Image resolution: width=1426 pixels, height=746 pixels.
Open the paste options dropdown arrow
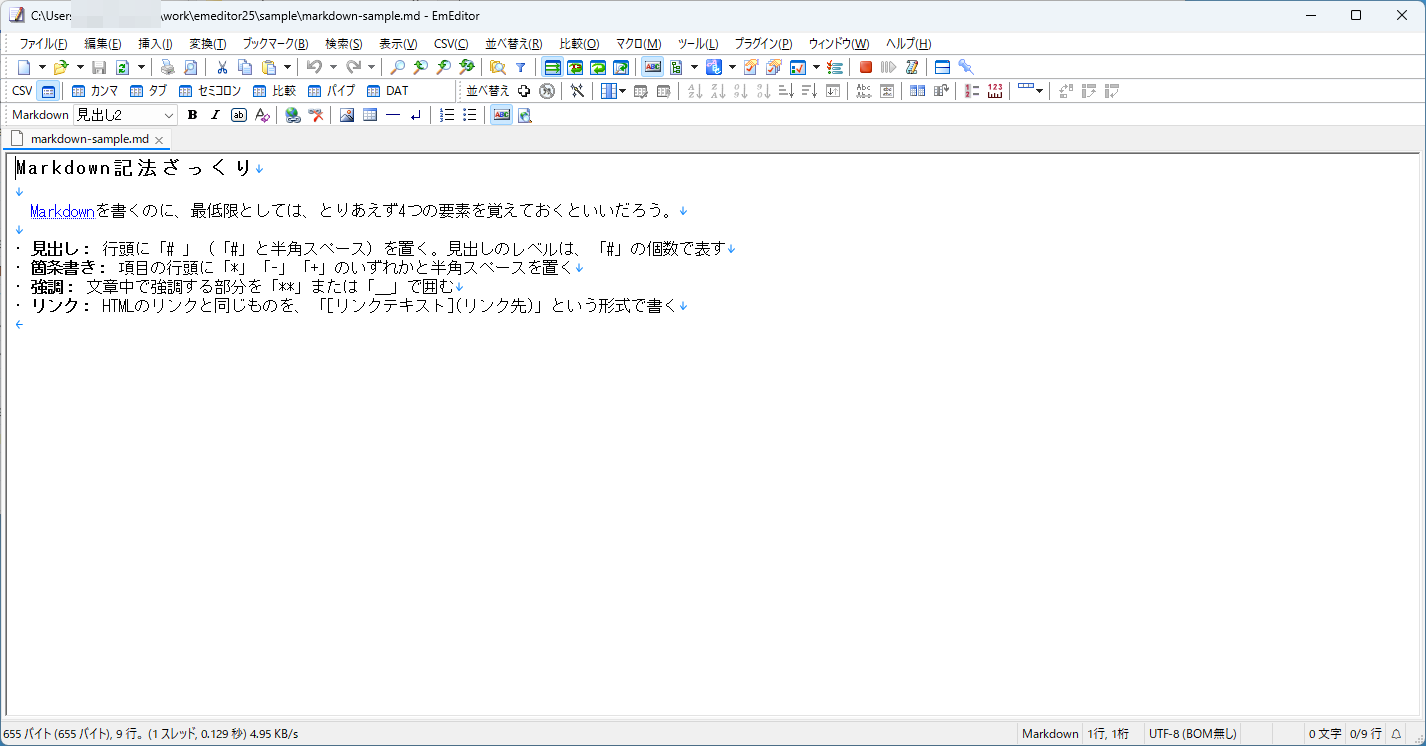click(287, 67)
